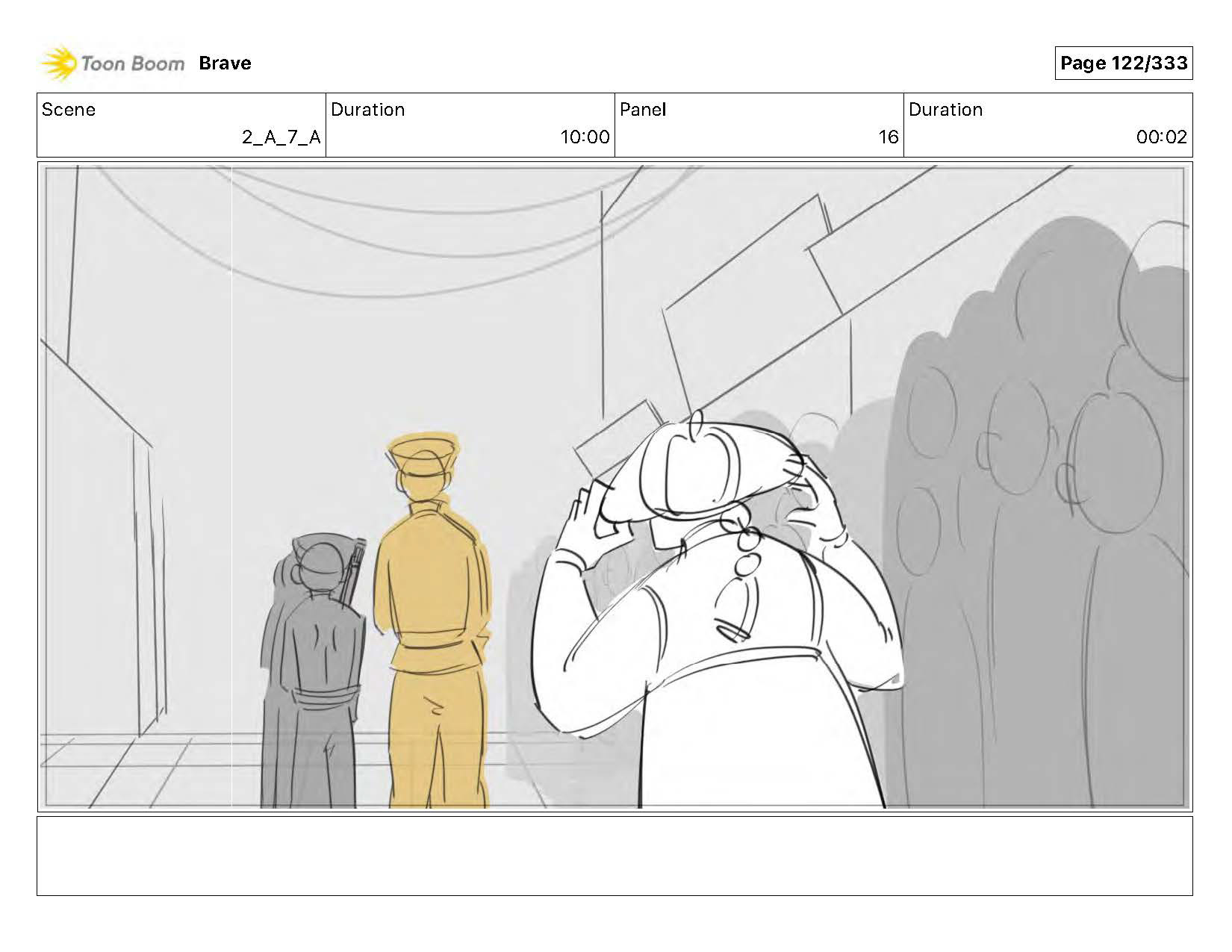Click the 'Page 122/333' page indicator
The image size is (1232, 952).
1123,63
